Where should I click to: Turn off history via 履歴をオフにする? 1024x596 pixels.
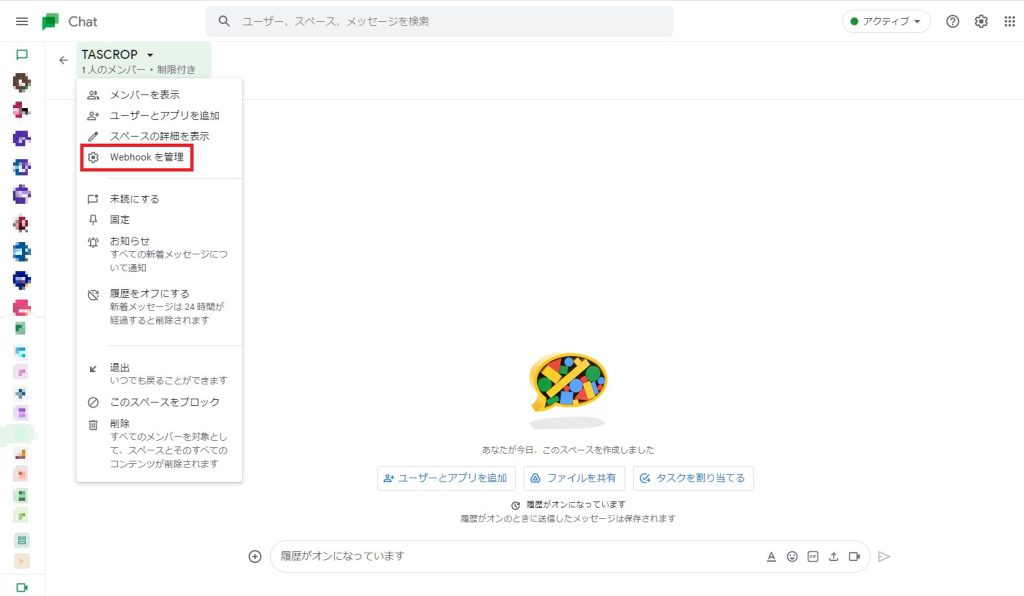coord(159,307)
